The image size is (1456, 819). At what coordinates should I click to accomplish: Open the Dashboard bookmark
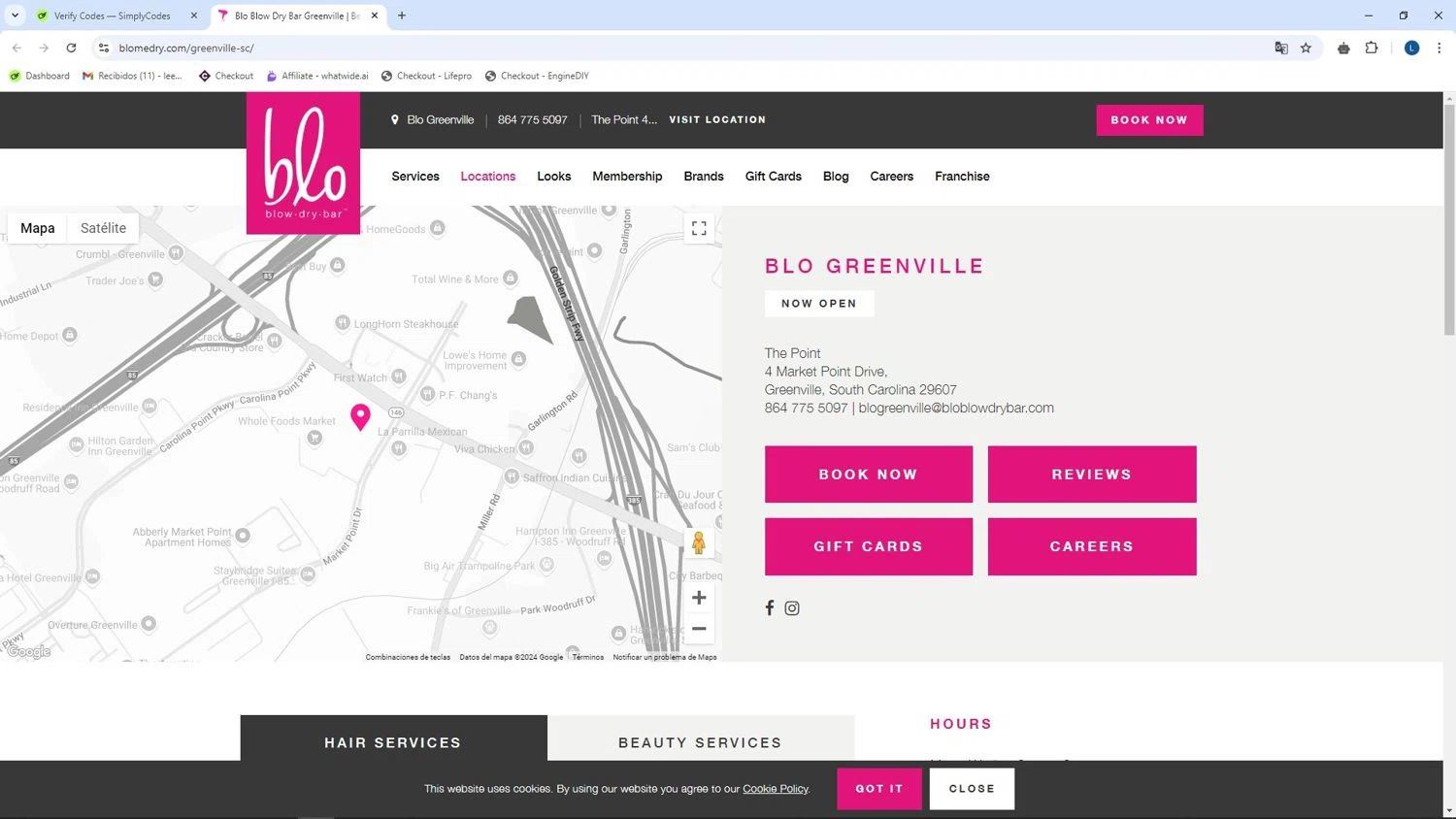tap(40, 76)
